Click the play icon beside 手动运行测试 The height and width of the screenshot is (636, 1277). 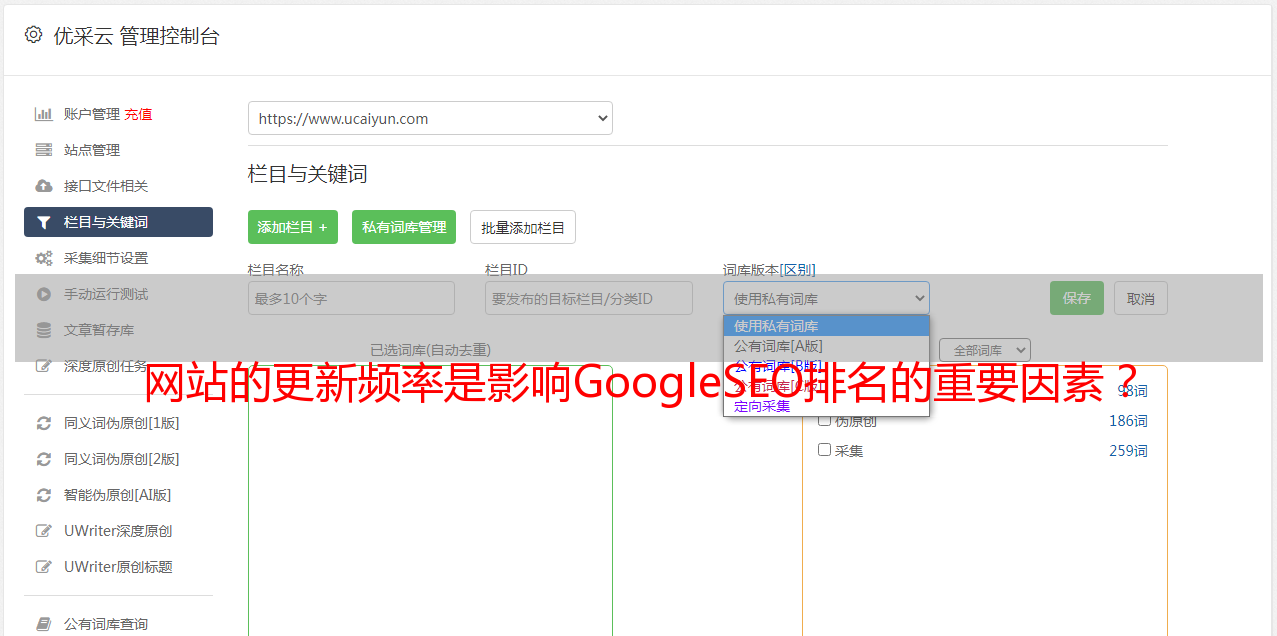pyautogui.click(x=44, y=294)
